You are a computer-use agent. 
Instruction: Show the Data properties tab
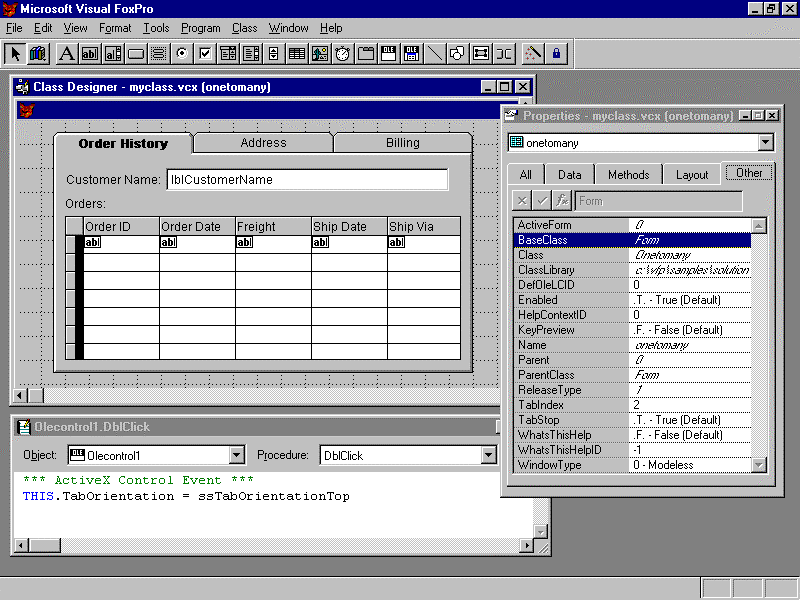coord(569,174)
